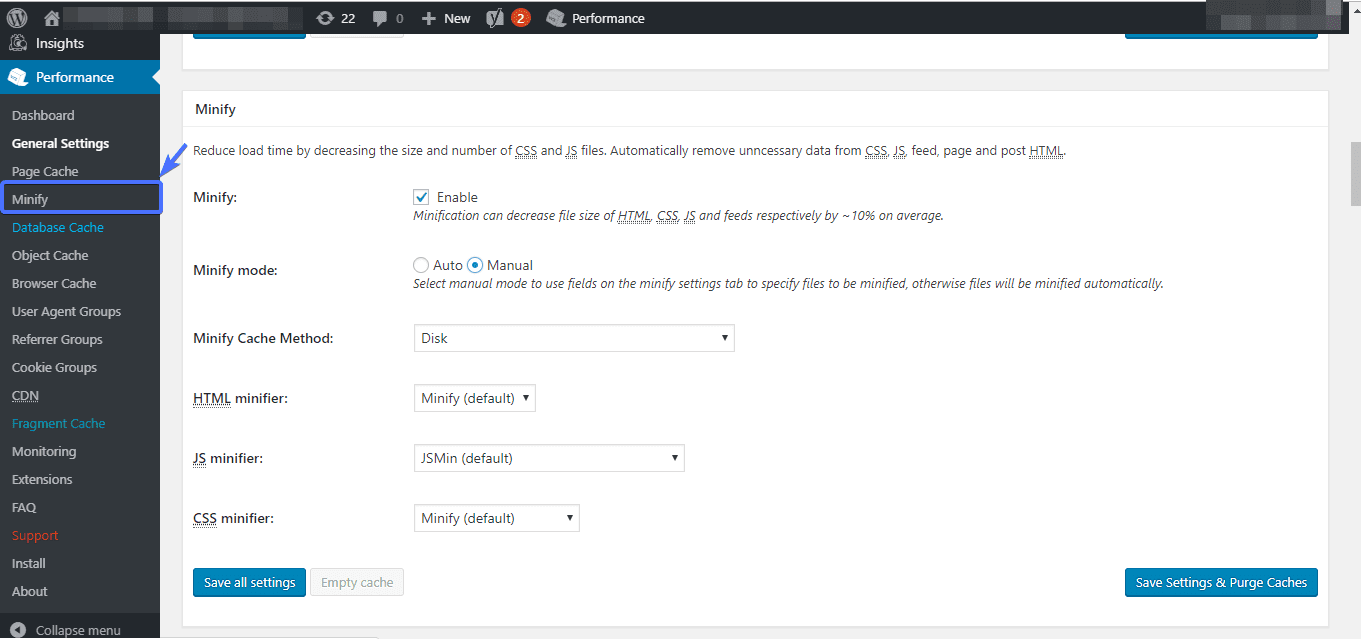Click the Performance icon in the sidebar
This screenshot has height=639, width=1361.
click(17, 77)
